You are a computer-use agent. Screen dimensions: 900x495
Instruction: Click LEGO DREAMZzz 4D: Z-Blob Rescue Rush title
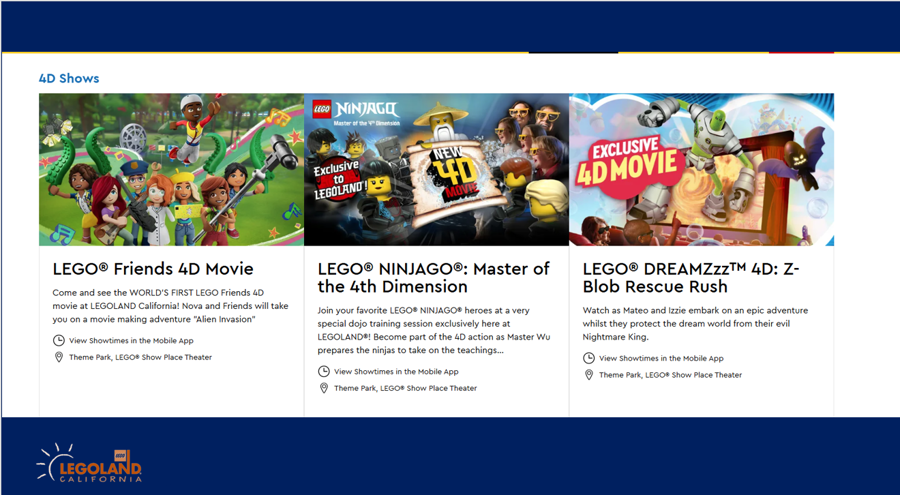point(690,277)
